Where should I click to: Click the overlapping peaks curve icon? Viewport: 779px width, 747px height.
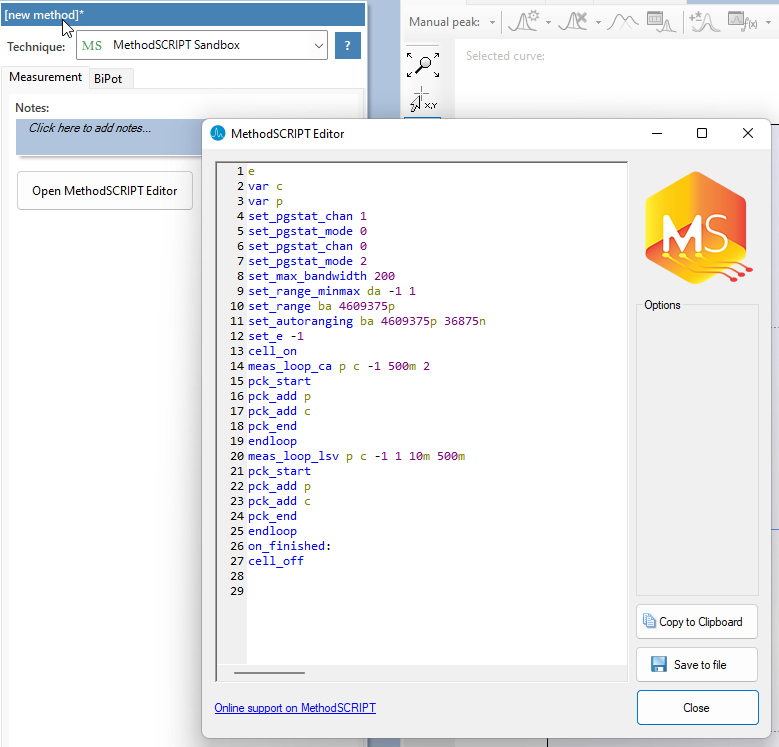[624, 21]
